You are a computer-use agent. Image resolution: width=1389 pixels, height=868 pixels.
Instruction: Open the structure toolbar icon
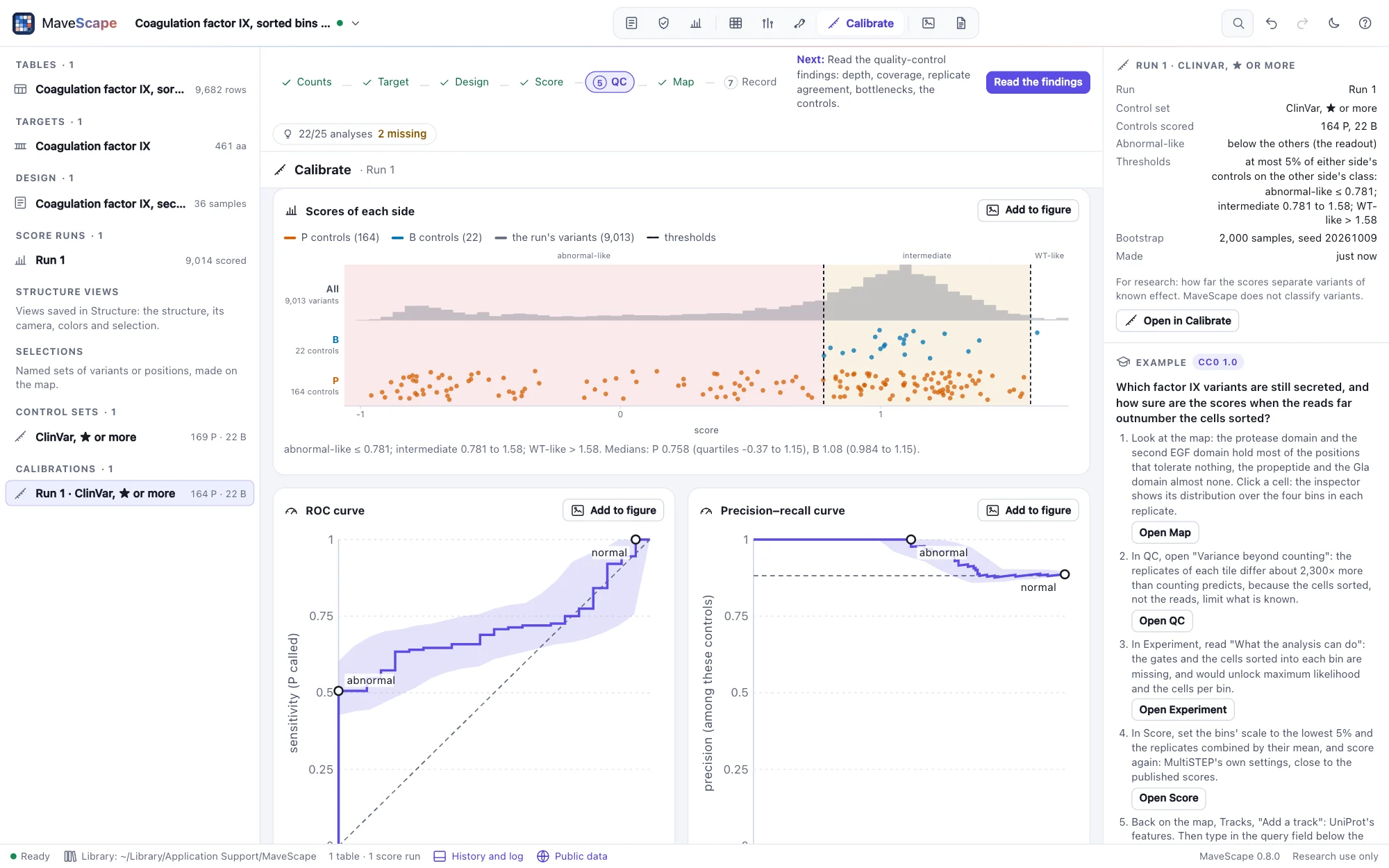[x=799, y=23]
